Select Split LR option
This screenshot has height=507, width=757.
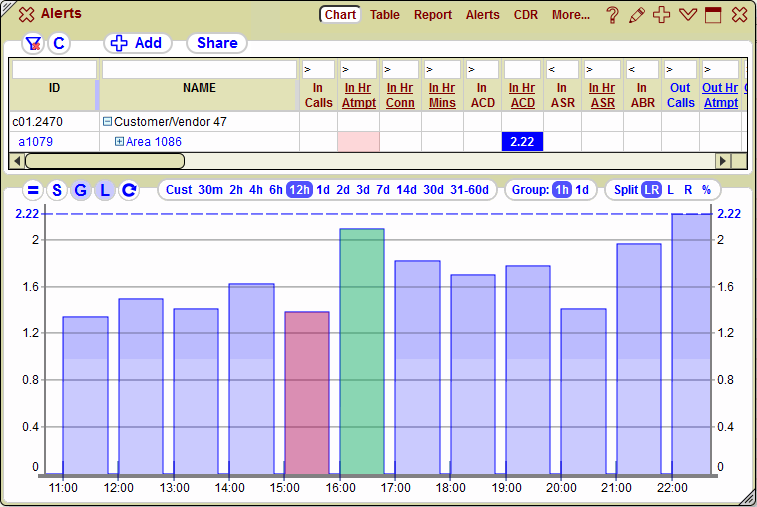click(651, 190)
